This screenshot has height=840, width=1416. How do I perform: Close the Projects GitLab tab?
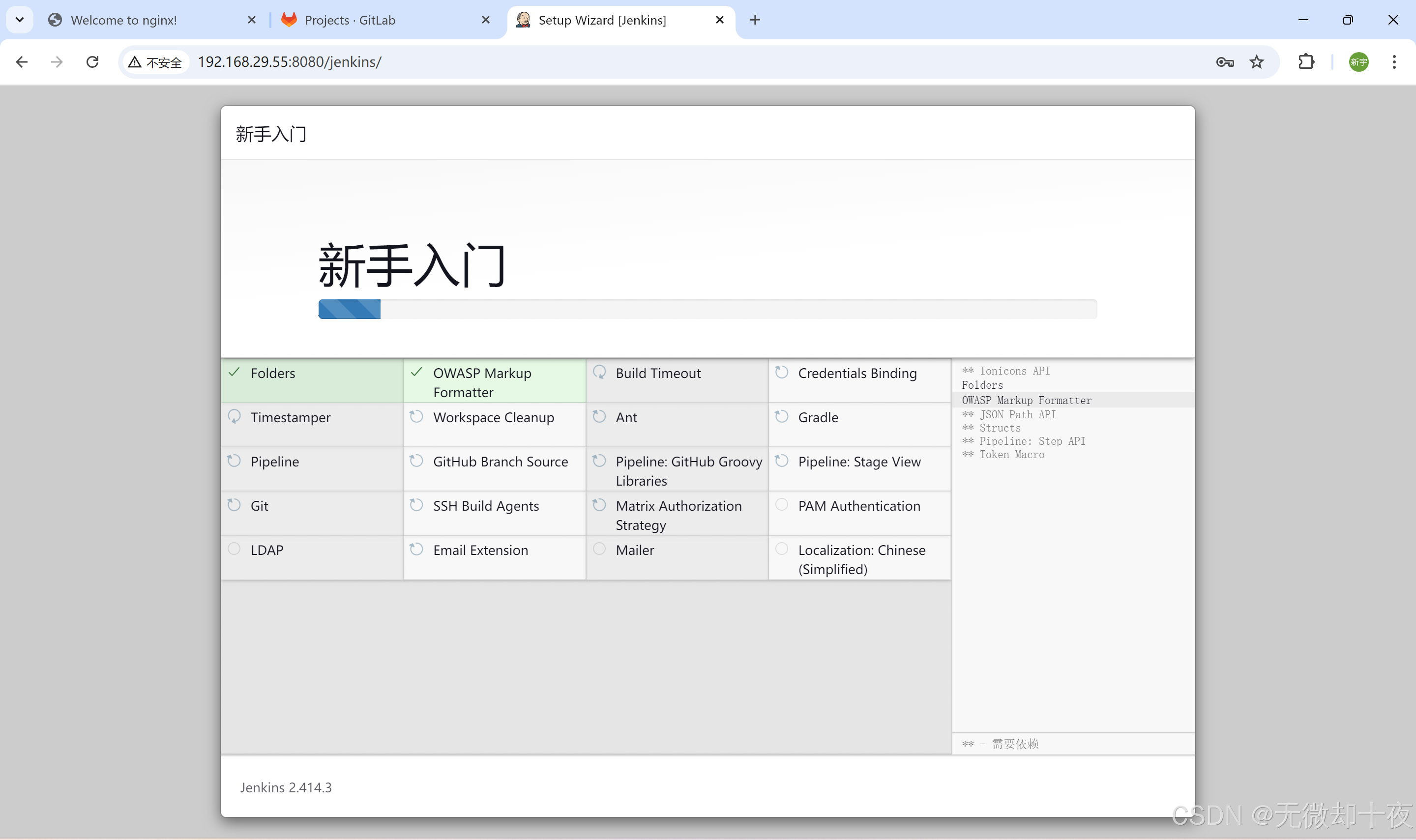tap(485, 20)
